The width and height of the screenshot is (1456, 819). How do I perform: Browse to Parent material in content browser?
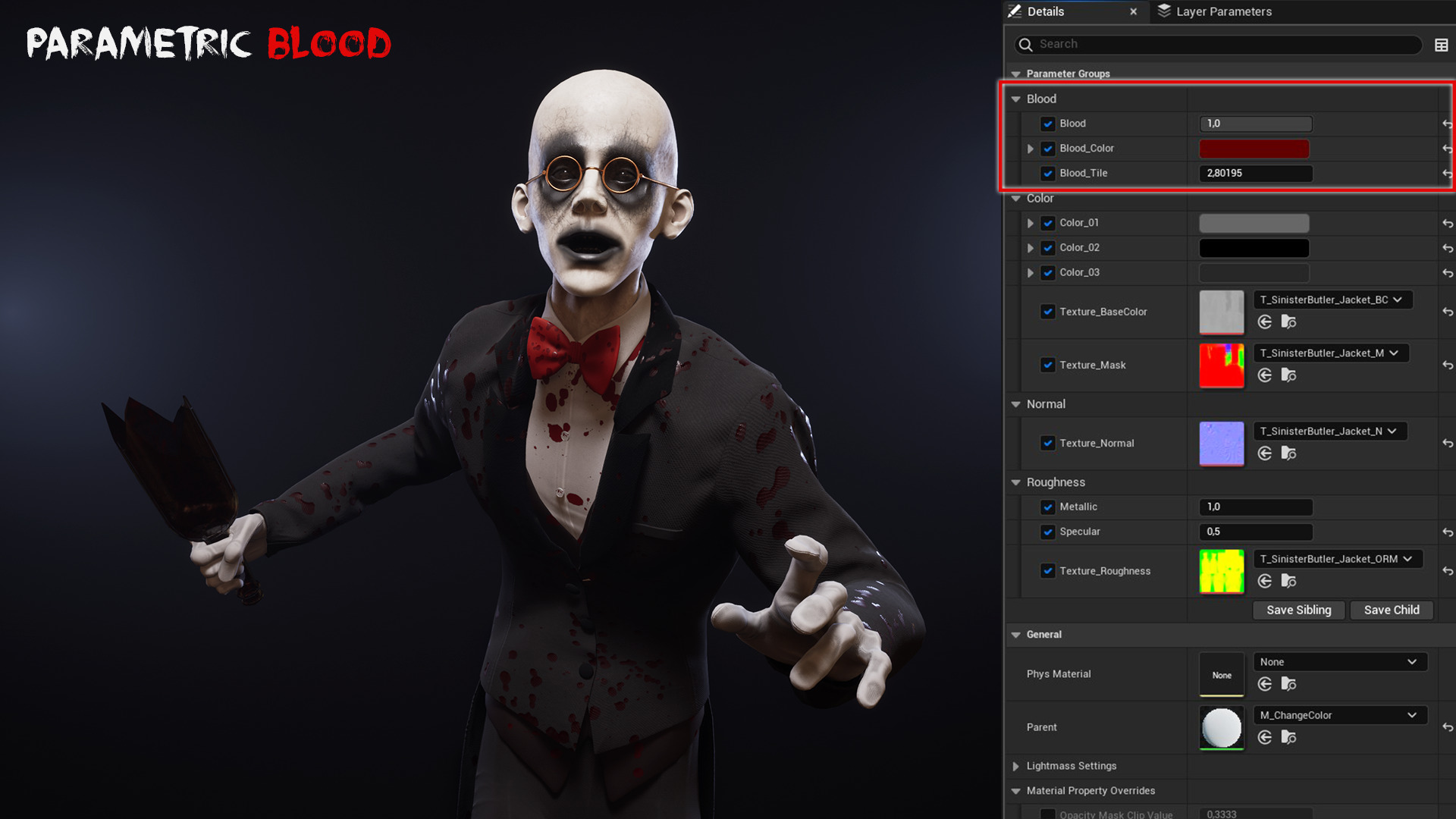(x=1288, y=737)
